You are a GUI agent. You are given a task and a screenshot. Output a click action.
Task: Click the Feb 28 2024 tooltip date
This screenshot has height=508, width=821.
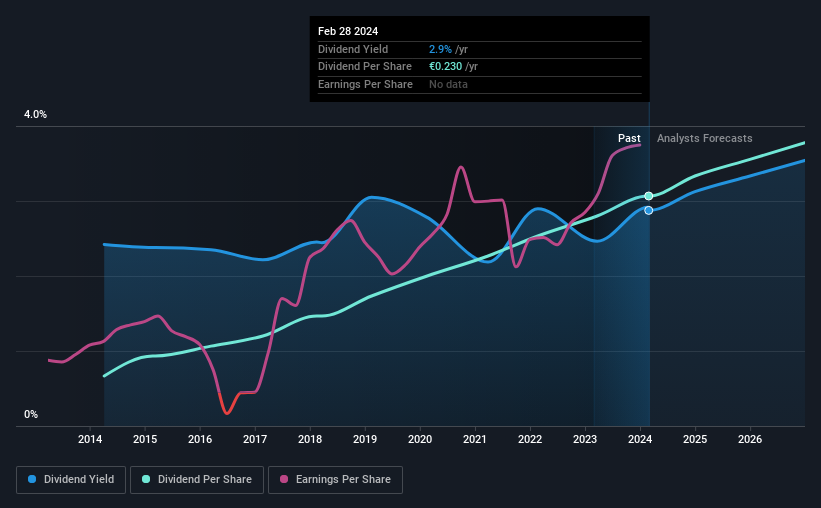coord(348,31)
